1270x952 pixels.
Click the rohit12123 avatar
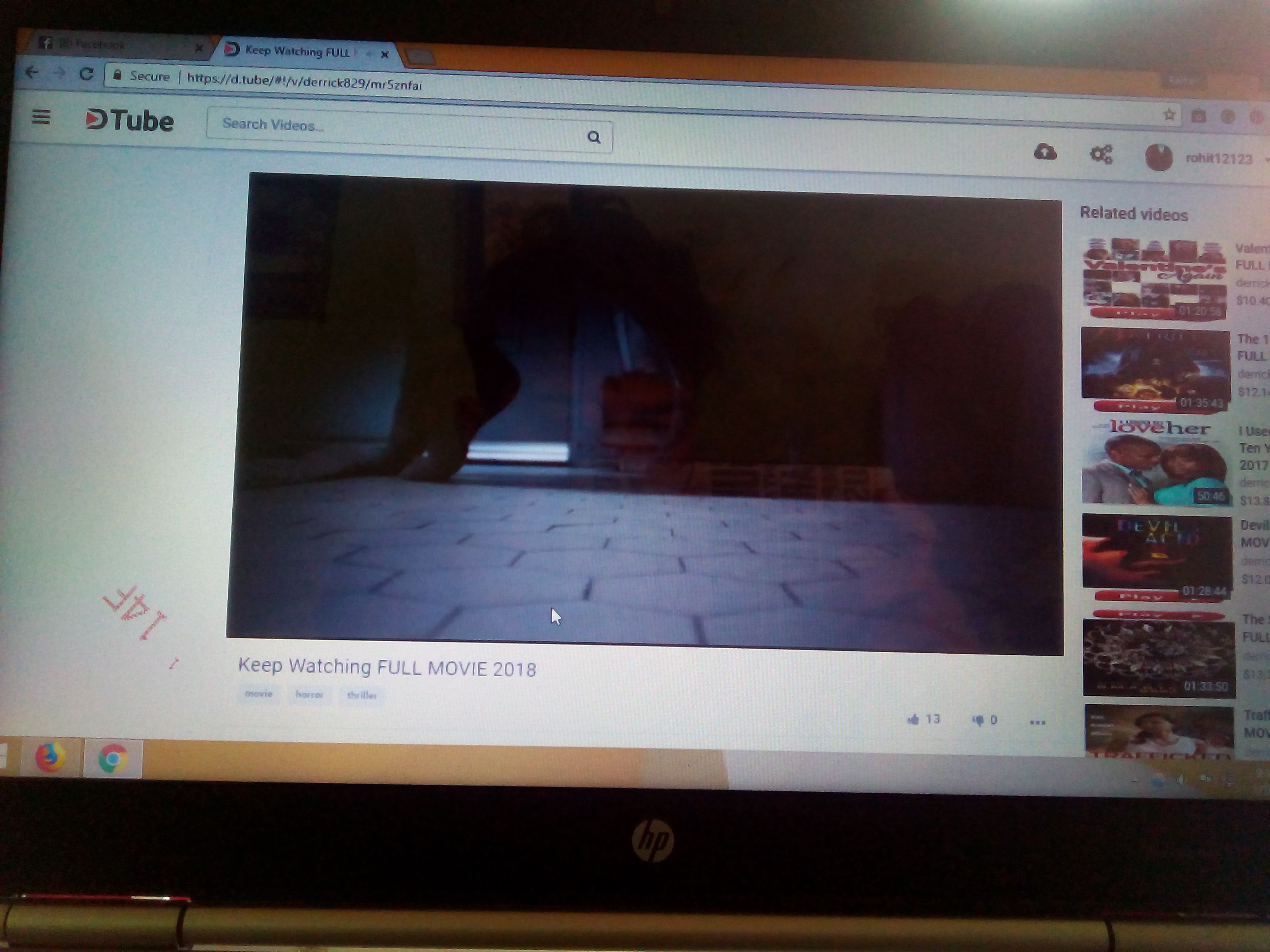(1158, 157)
